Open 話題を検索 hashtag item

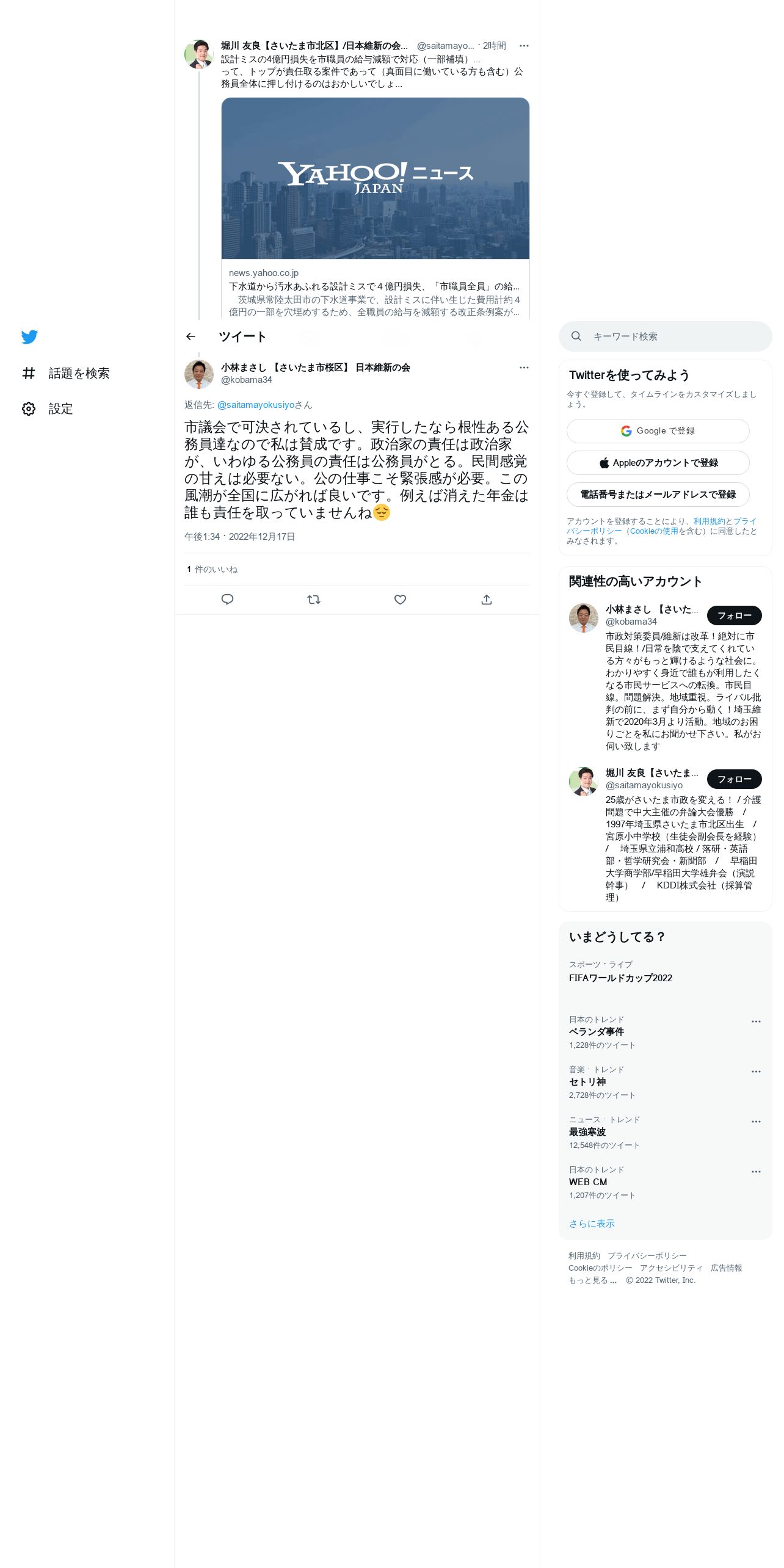(65, 373)
